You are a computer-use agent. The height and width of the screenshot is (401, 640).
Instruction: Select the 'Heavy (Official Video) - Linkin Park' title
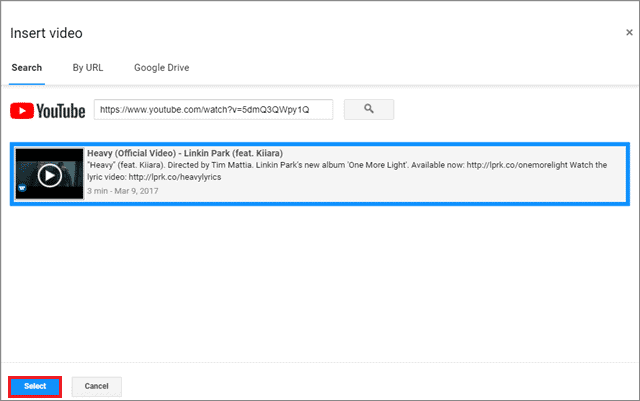point(185,153)
